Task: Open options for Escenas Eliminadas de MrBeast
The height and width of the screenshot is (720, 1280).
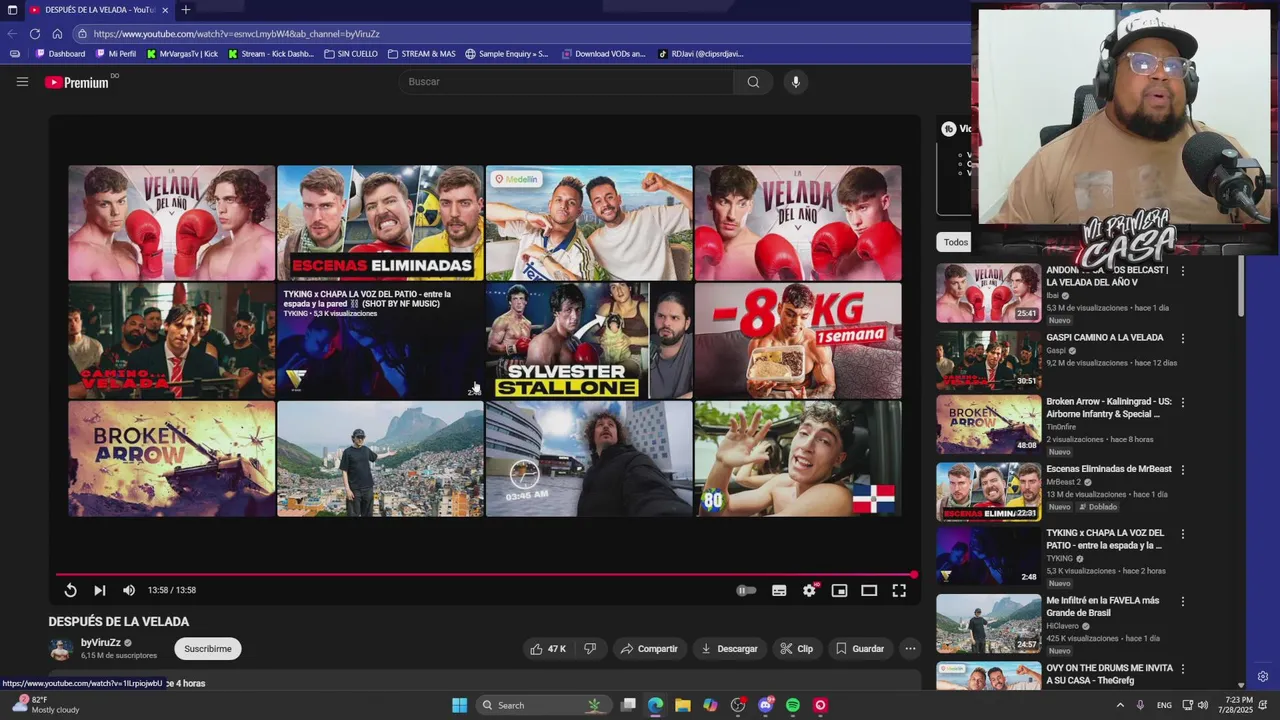Action: (1183, 470)
